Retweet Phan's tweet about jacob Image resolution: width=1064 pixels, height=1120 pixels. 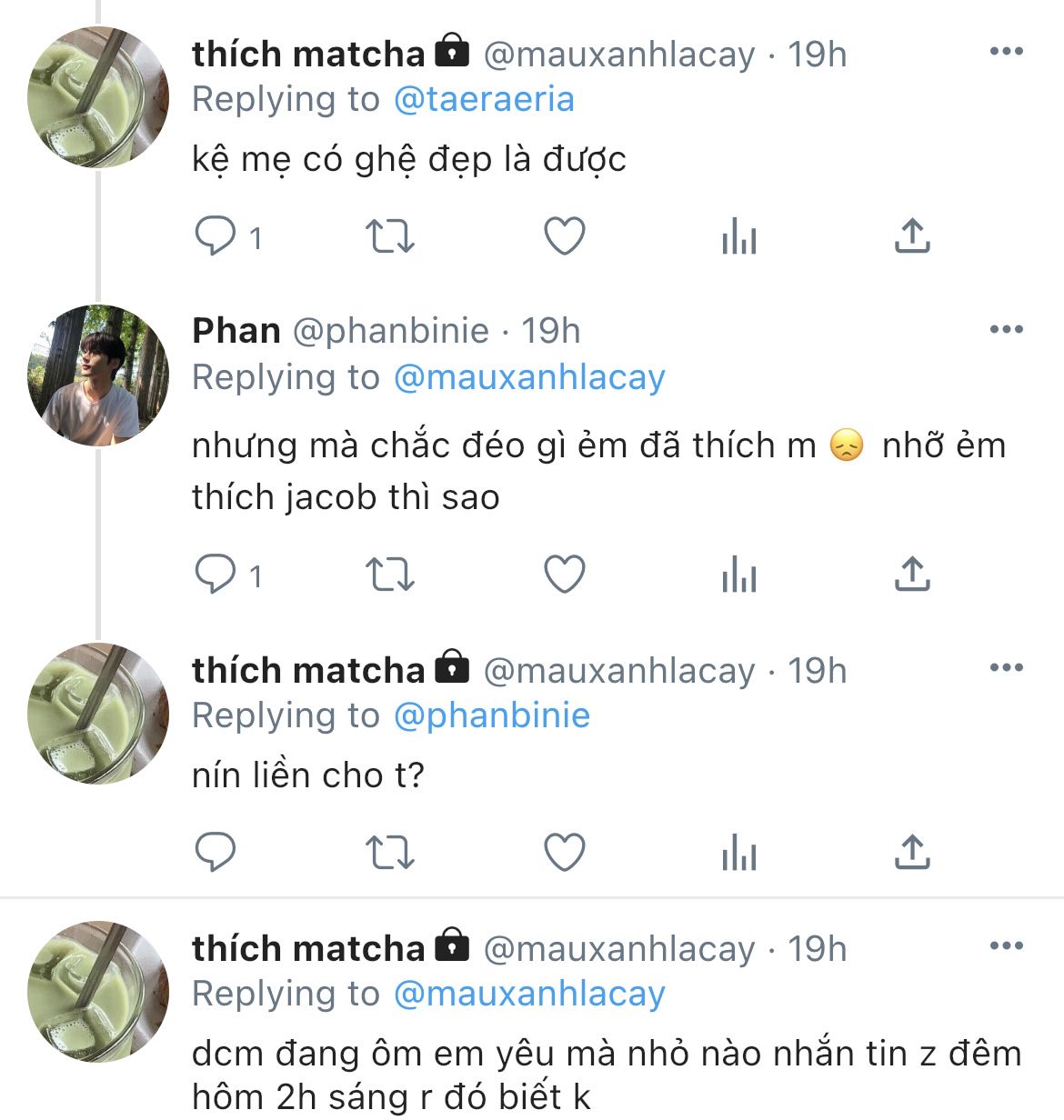point(389,575)
